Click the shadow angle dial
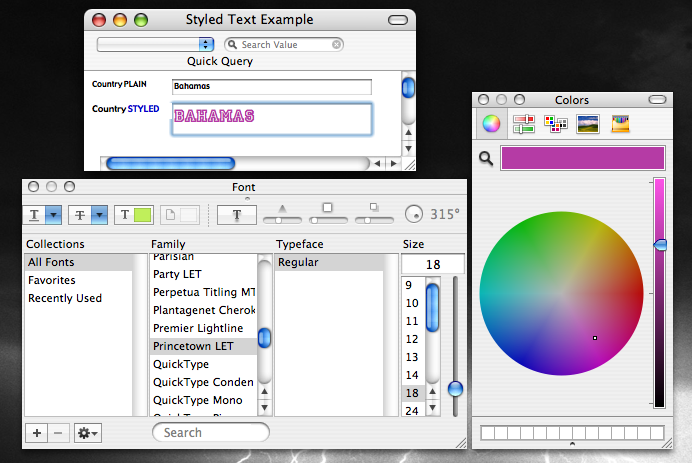This screenshot has width=692, height=463. [414, 214]
